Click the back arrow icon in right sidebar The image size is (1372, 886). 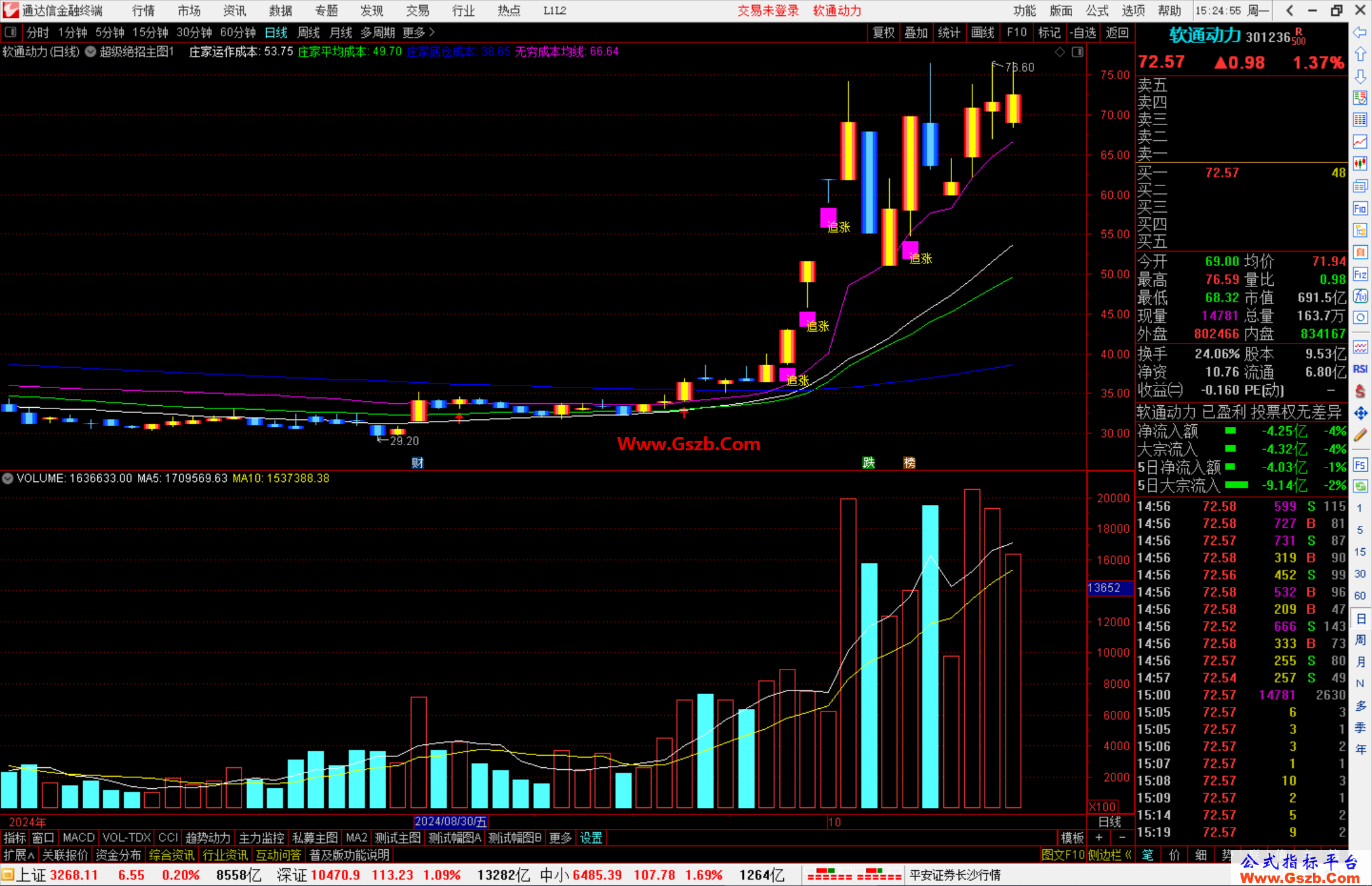pyautogui.click(x=1360, y=32)
